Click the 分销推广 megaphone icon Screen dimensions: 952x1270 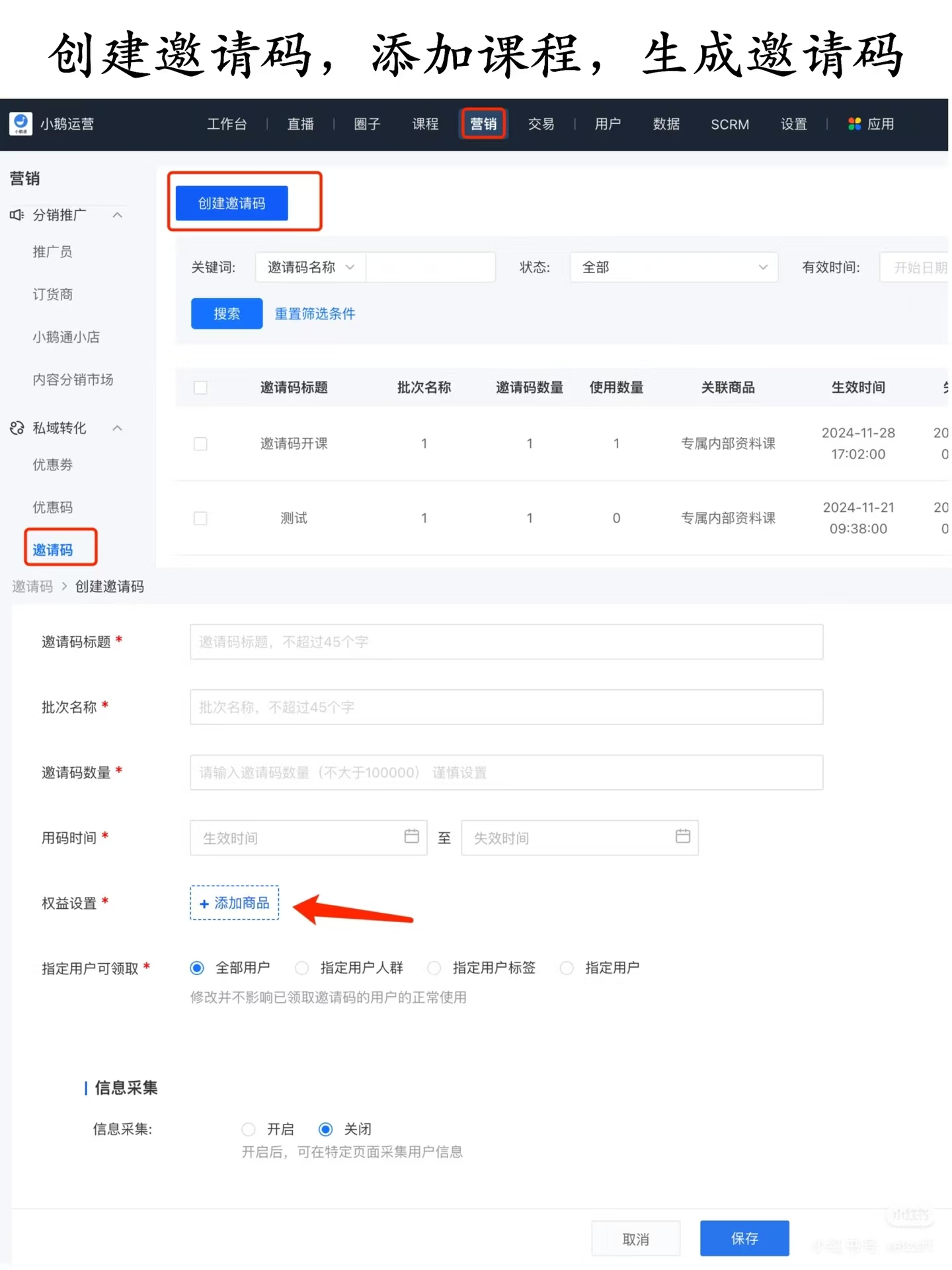[x=17, y=215]
